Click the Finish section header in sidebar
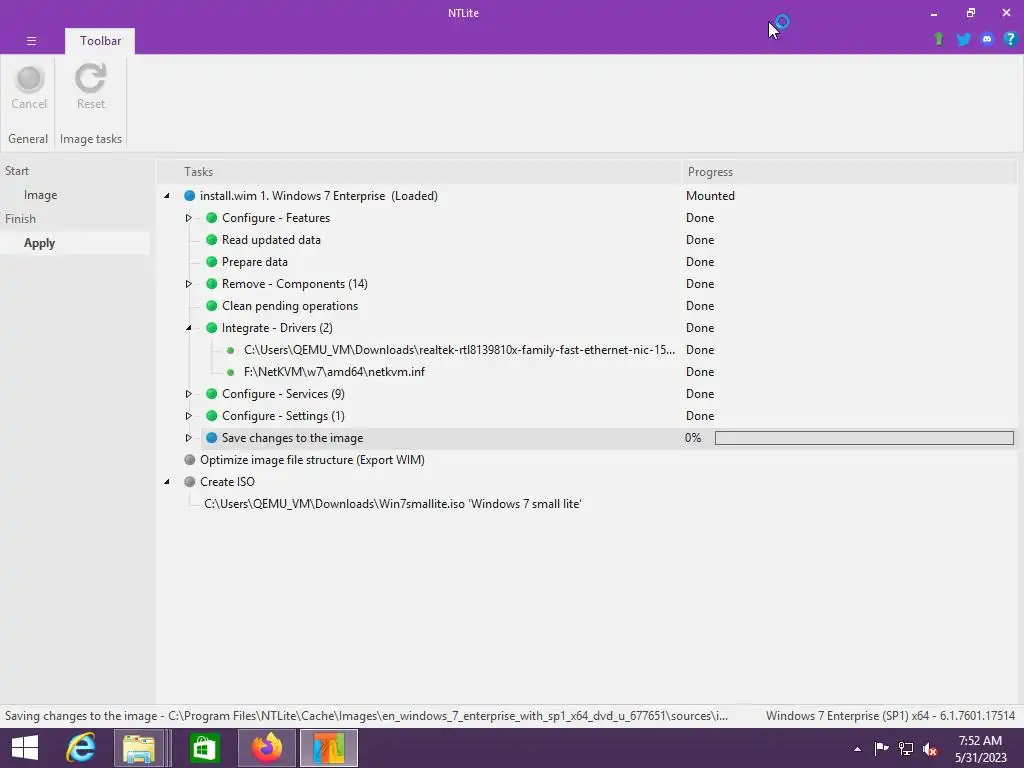Screen dimensions: 1024x768 pyautogui.click(x=20, y=219)
